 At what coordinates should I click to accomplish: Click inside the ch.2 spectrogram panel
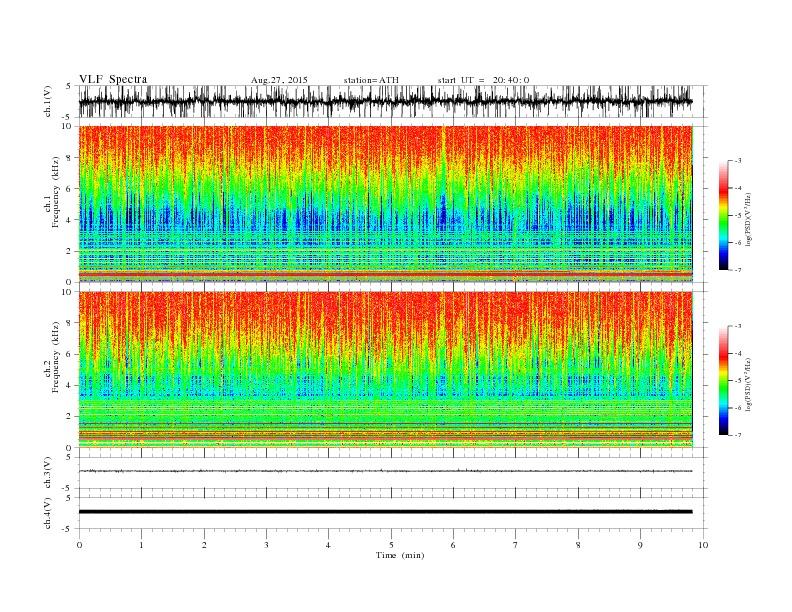click(x=386, y=369)
